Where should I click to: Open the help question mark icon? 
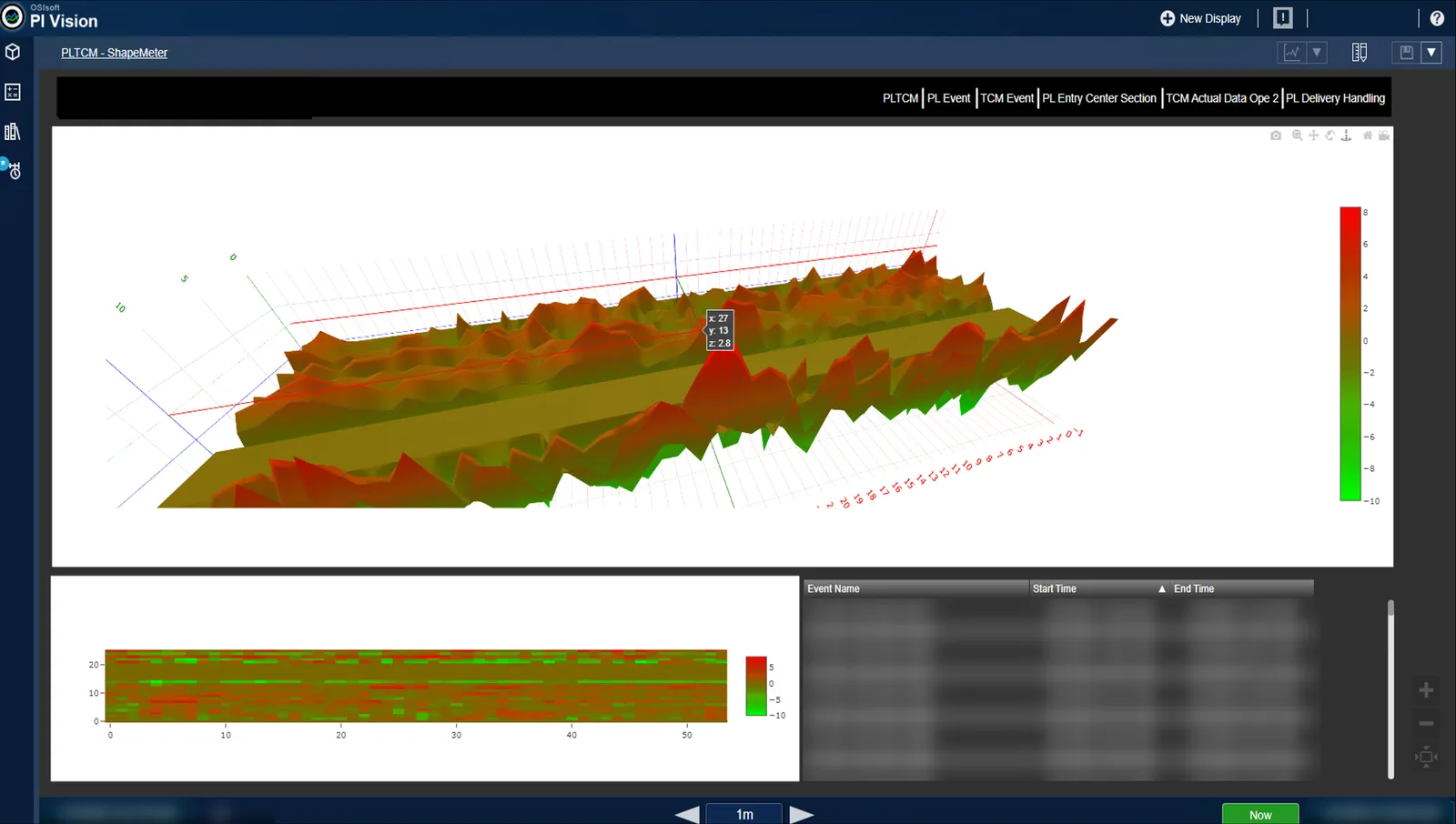pyautogui.click(x=1437, y=18)
